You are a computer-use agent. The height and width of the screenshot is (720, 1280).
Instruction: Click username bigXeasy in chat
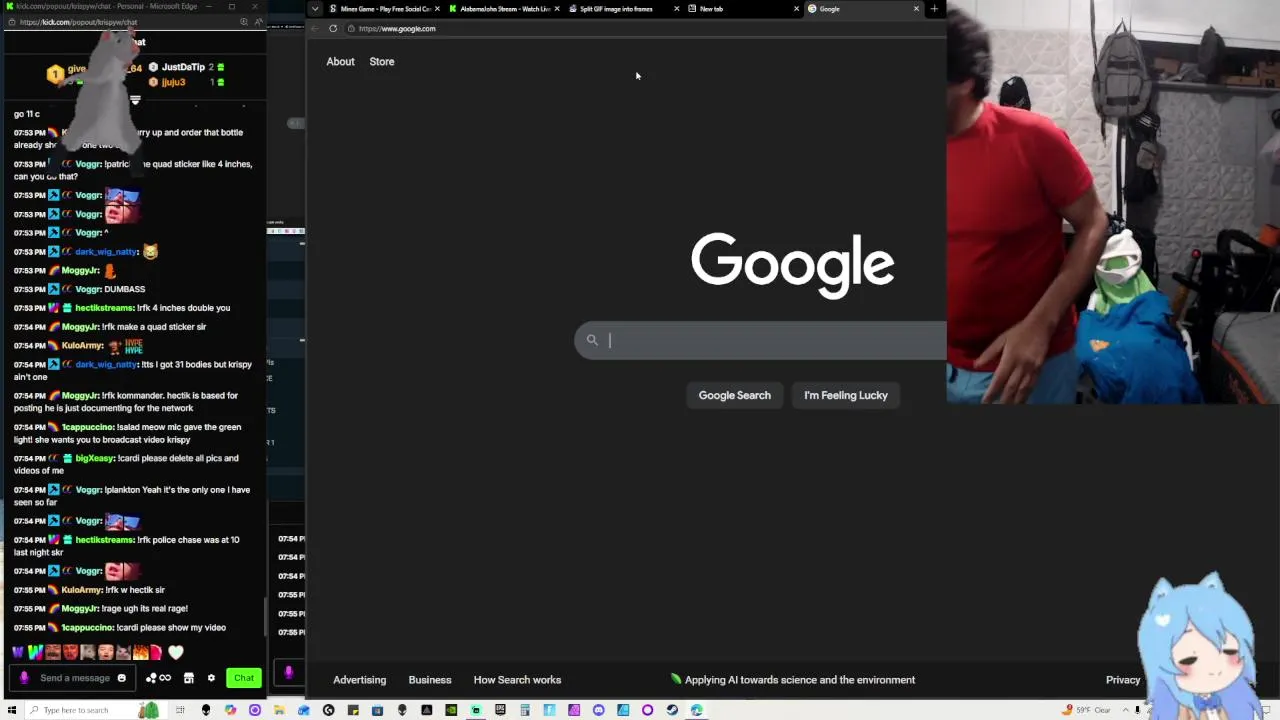pos(96,458)
